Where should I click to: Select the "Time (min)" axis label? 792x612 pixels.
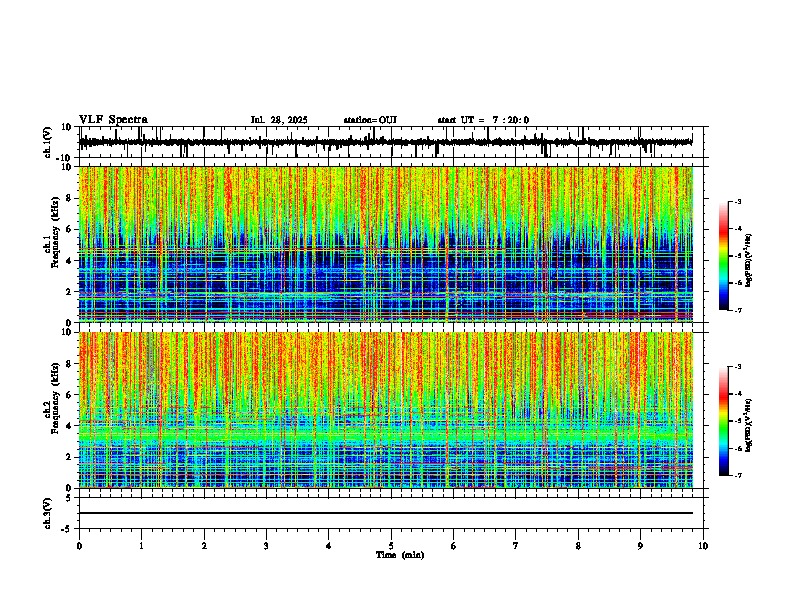tap(400, 555)
